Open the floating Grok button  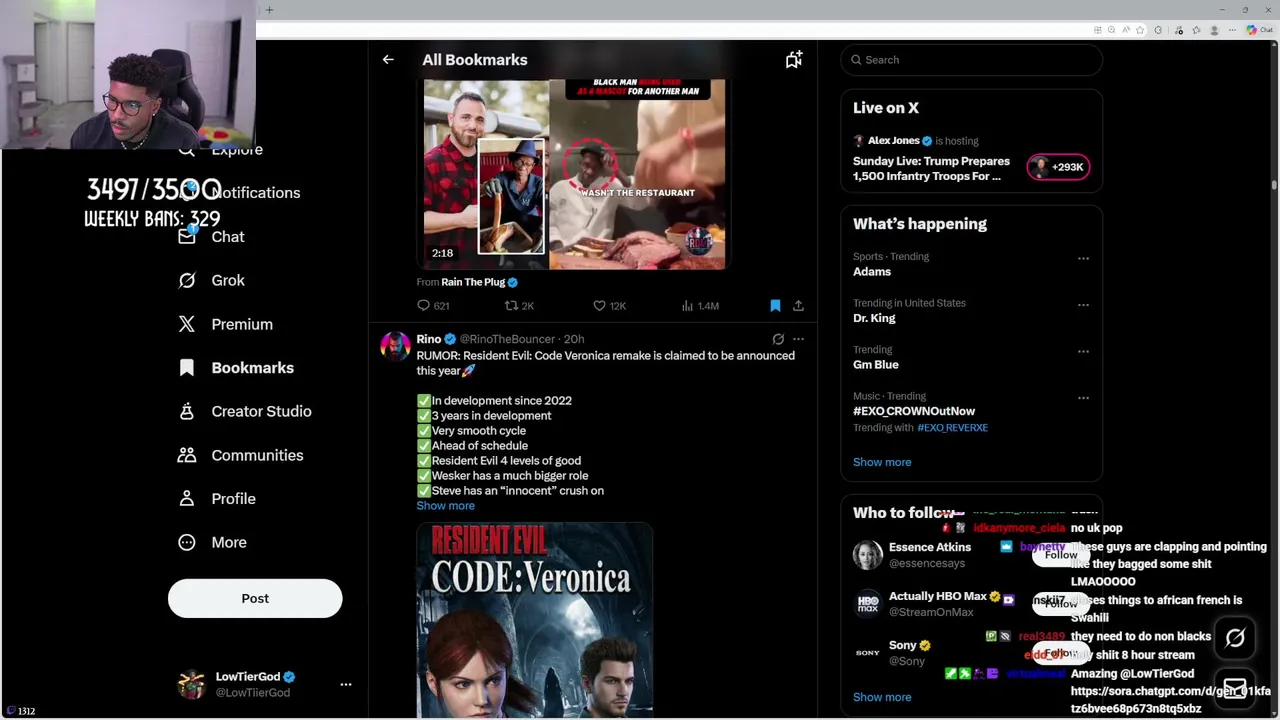point(1235,638)
